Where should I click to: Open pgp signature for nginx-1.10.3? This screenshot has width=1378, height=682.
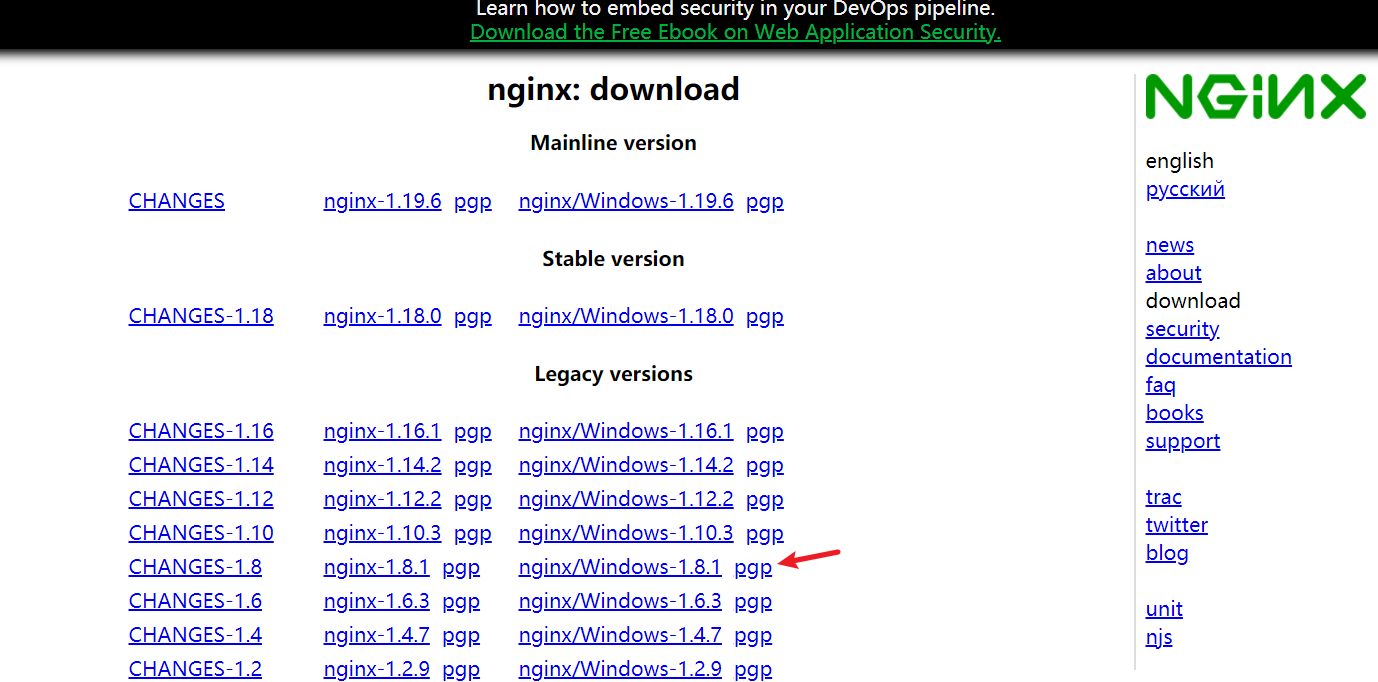click(473, 534)
